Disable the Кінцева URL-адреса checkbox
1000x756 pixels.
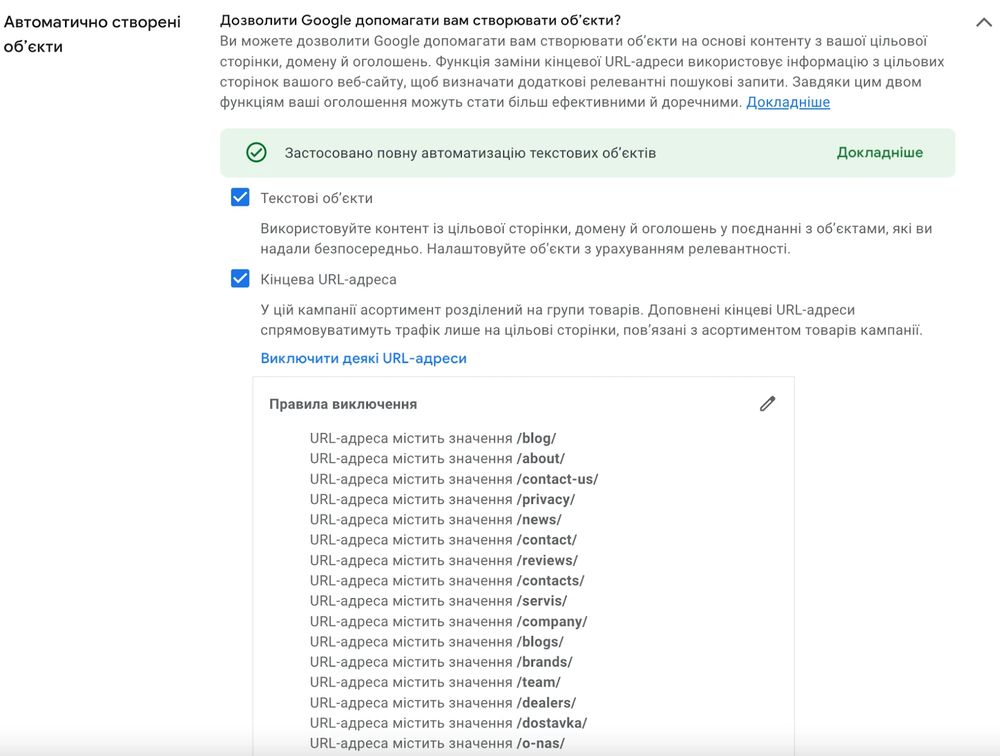239,279
